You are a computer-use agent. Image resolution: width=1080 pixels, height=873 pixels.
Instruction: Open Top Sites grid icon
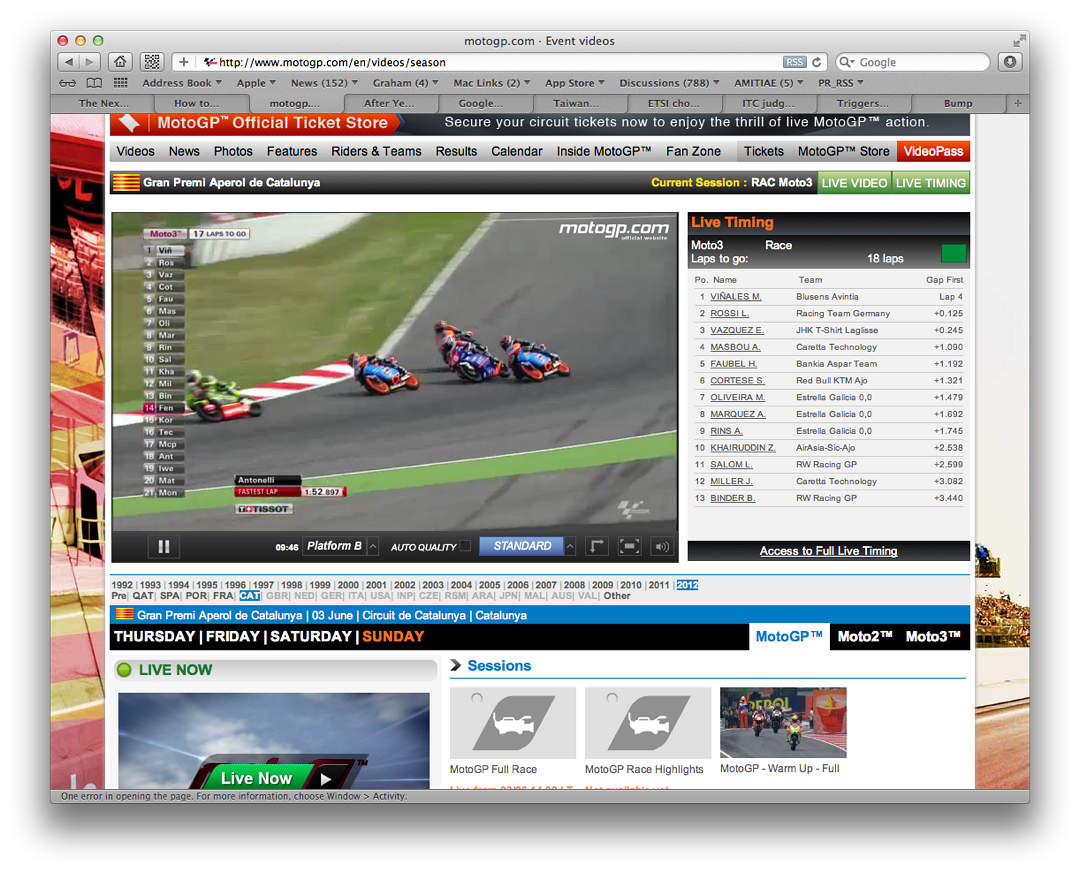tap(121, 83)
